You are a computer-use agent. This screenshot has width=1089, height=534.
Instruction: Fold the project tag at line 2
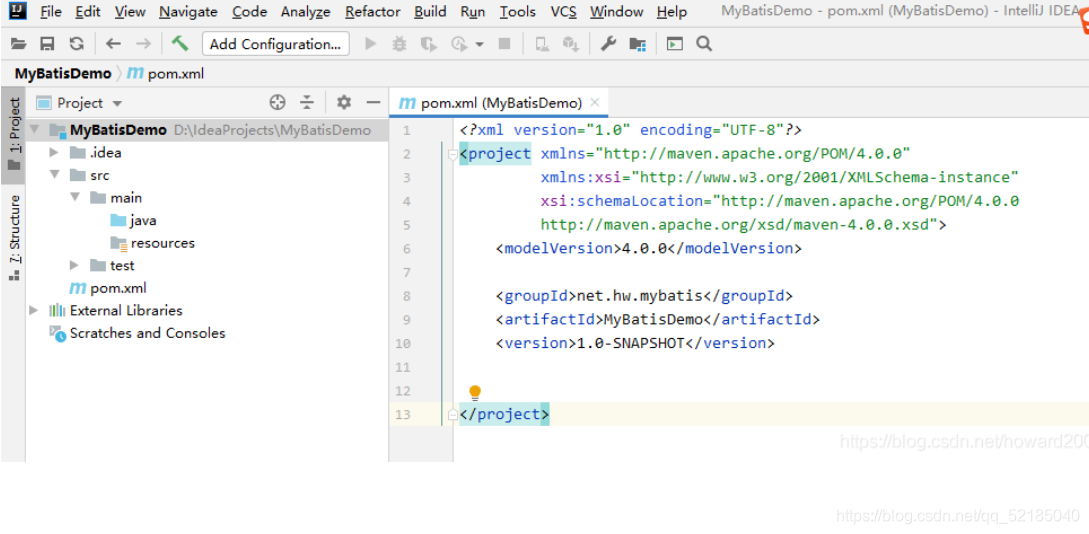point(453,154)
